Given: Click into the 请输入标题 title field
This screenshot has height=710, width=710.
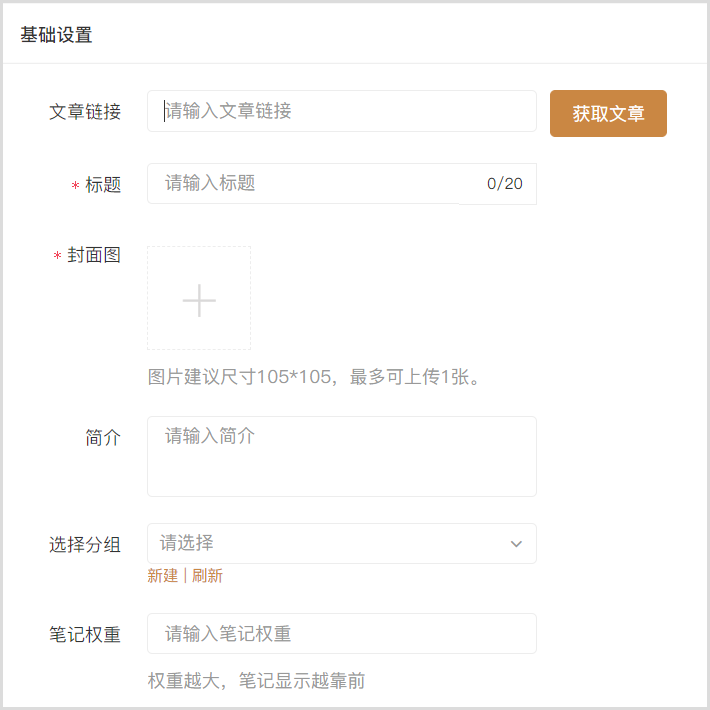Looking at the screenshot, I should (310, 184).
